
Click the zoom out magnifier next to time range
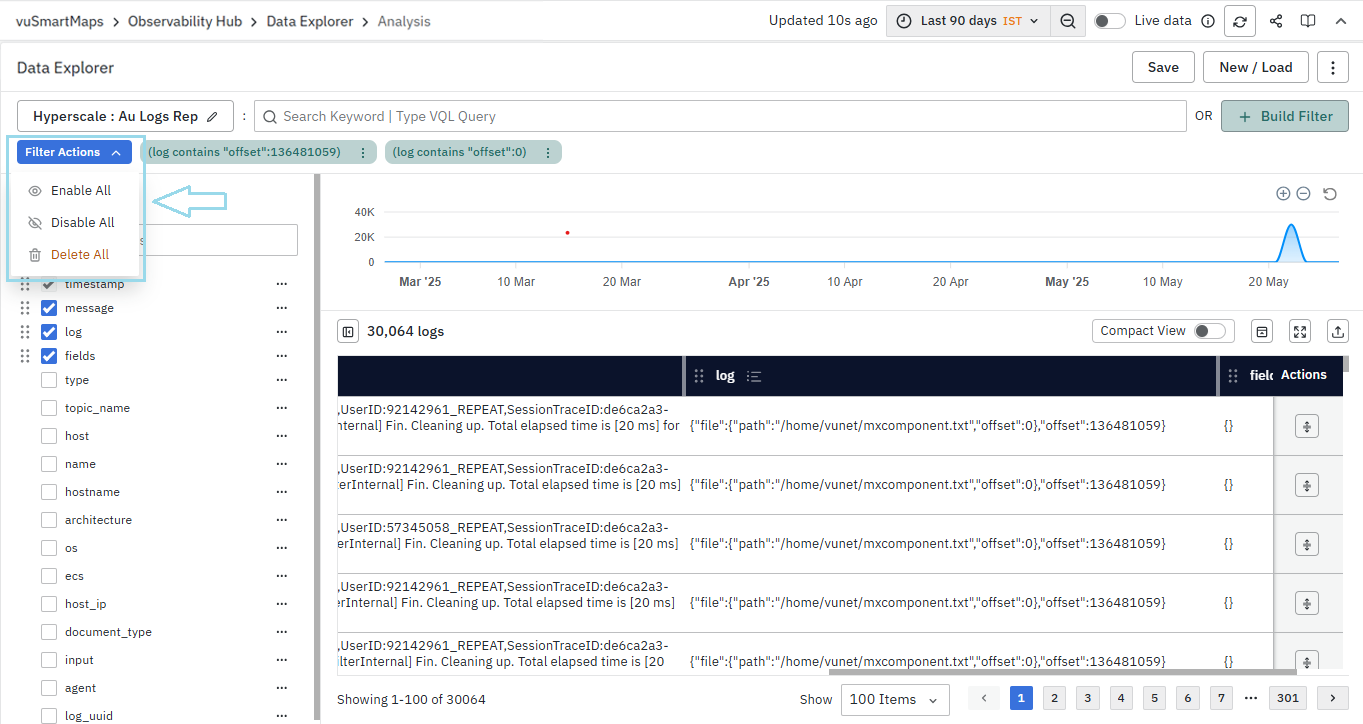(1068, 21)
